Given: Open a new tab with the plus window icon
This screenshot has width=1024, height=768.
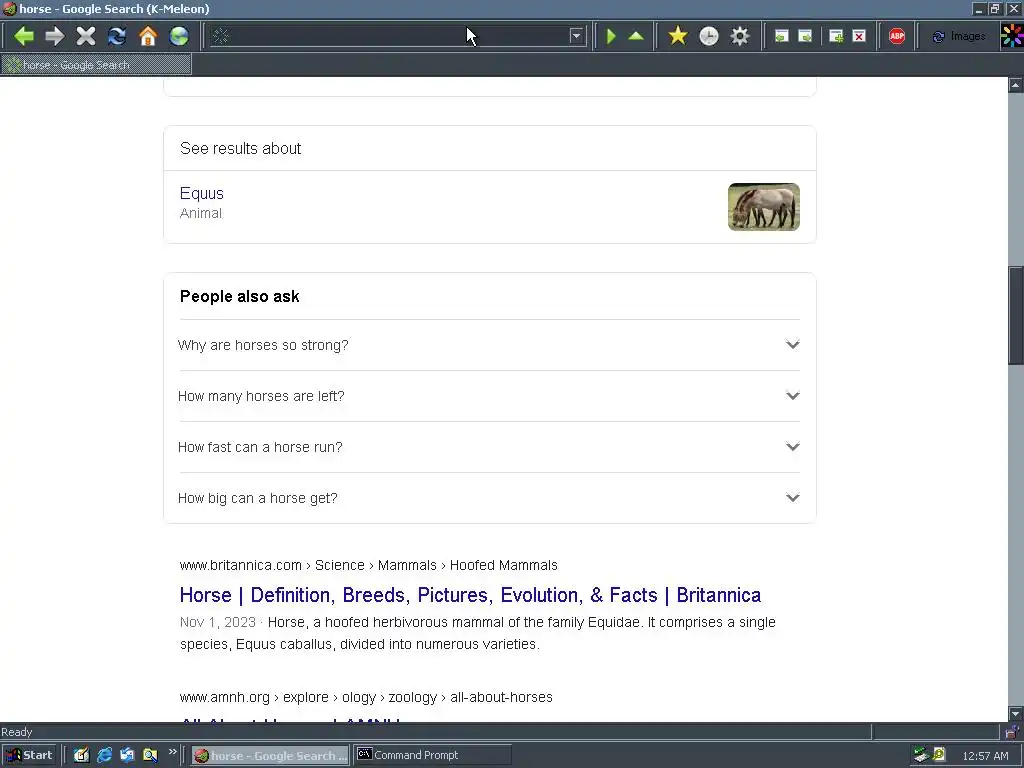Looking at the screenshot, I should (836, 37).
